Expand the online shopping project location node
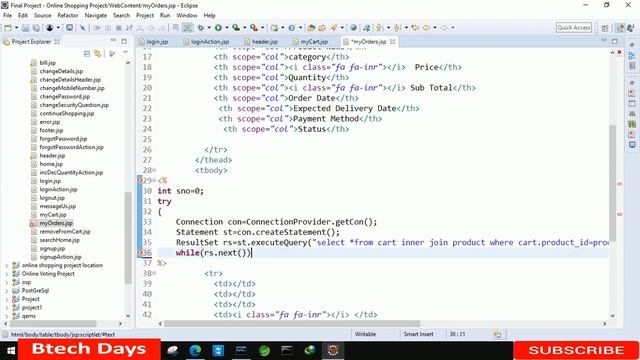The height and width of the screenshot is (360, 640). tap(7, 265)
